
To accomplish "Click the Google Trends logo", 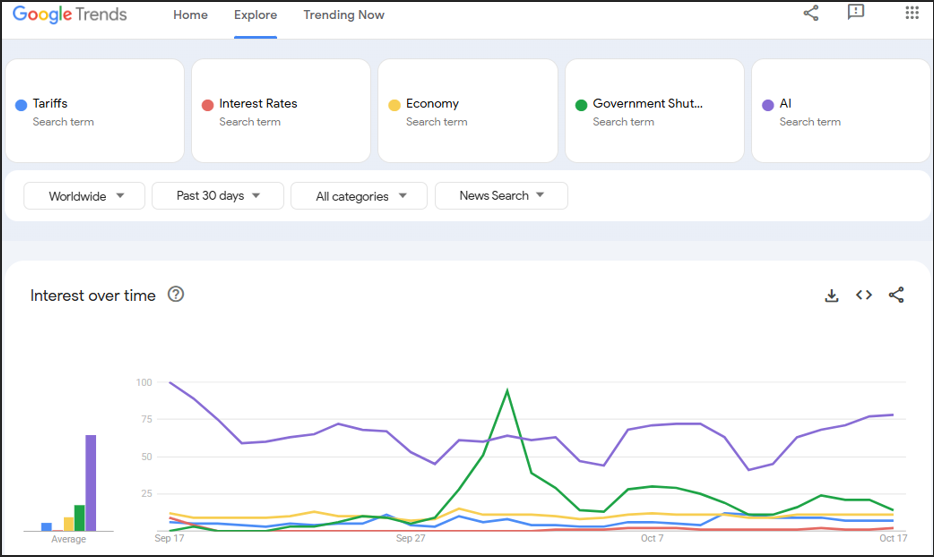I will (x=70, y=14).
